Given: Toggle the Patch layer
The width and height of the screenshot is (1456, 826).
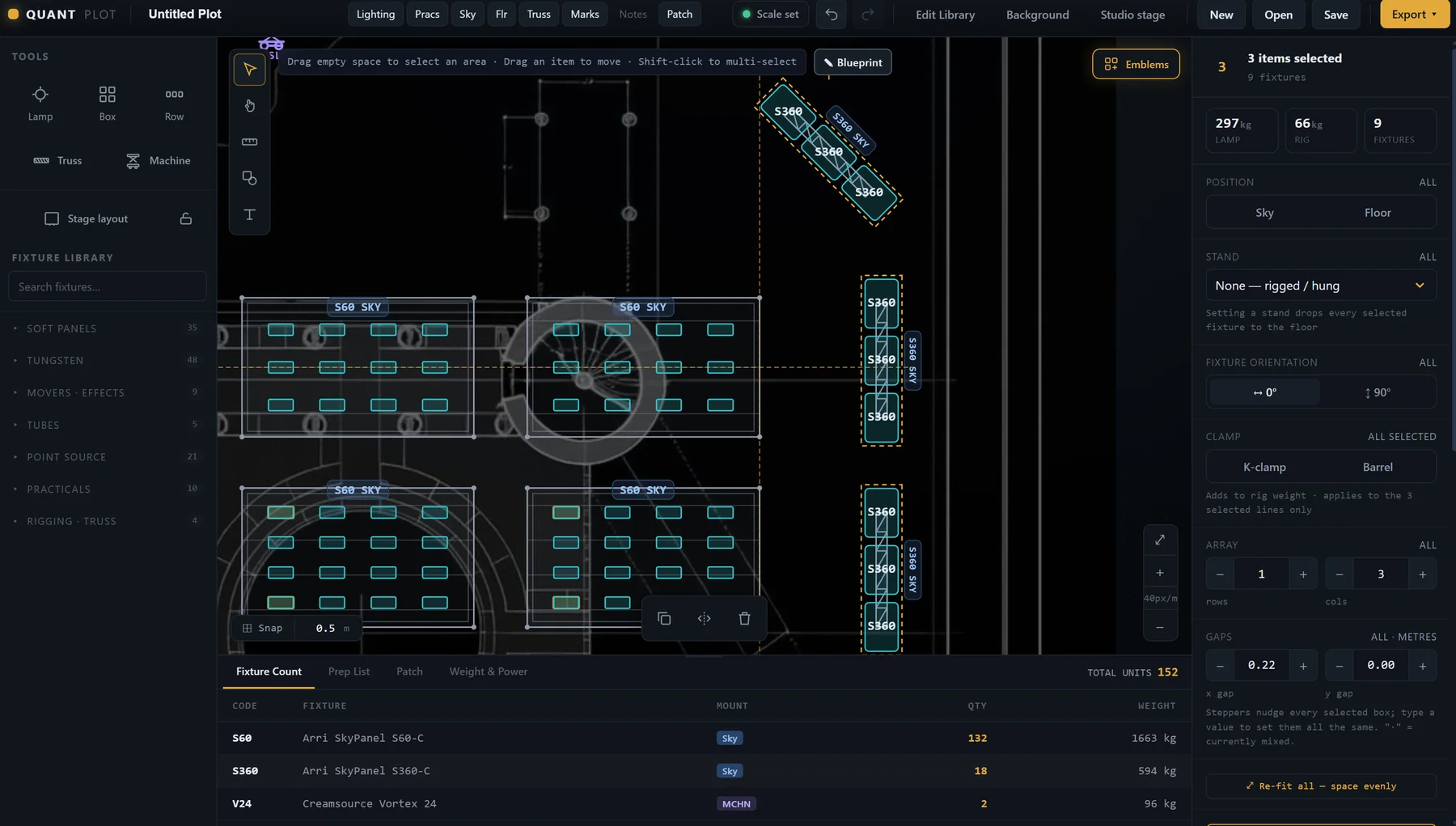Looking at the screenshot, I should [x=679, y=15].
